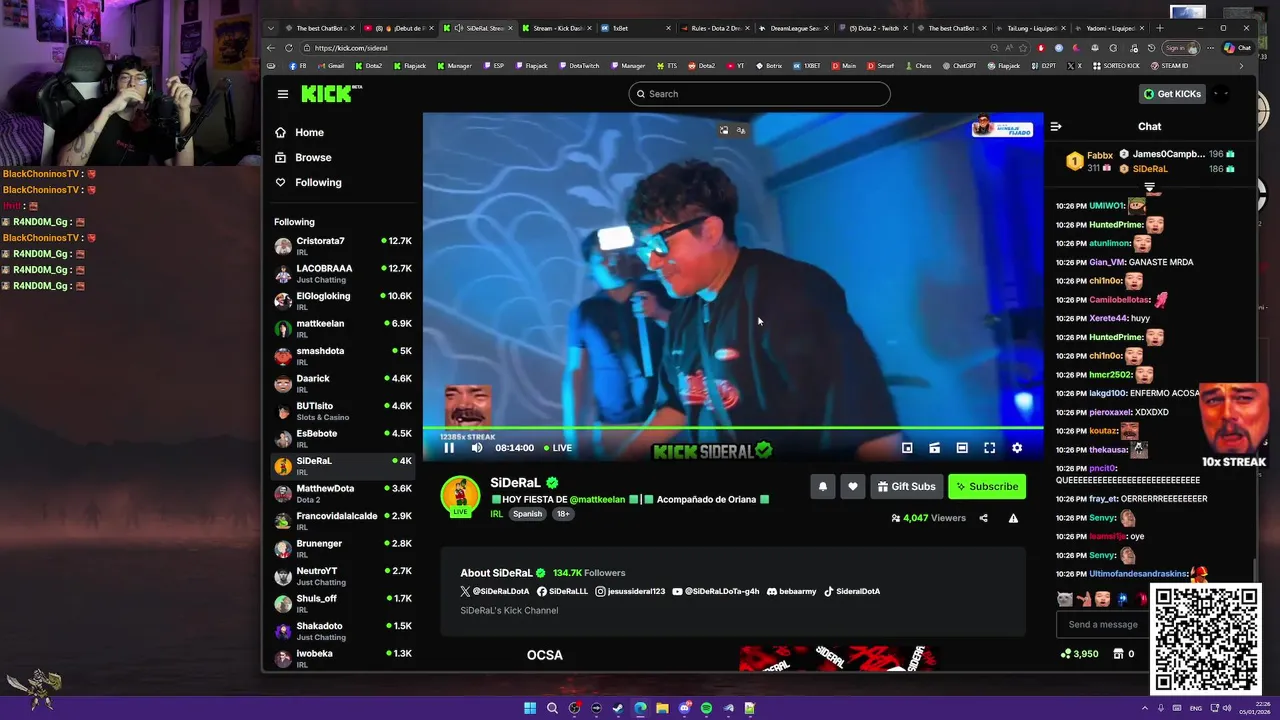Open Cristorata7 channel in Following list
The height and width of the screenshot is (720, 1280).
pyautogui.click(x=343, y=246)
